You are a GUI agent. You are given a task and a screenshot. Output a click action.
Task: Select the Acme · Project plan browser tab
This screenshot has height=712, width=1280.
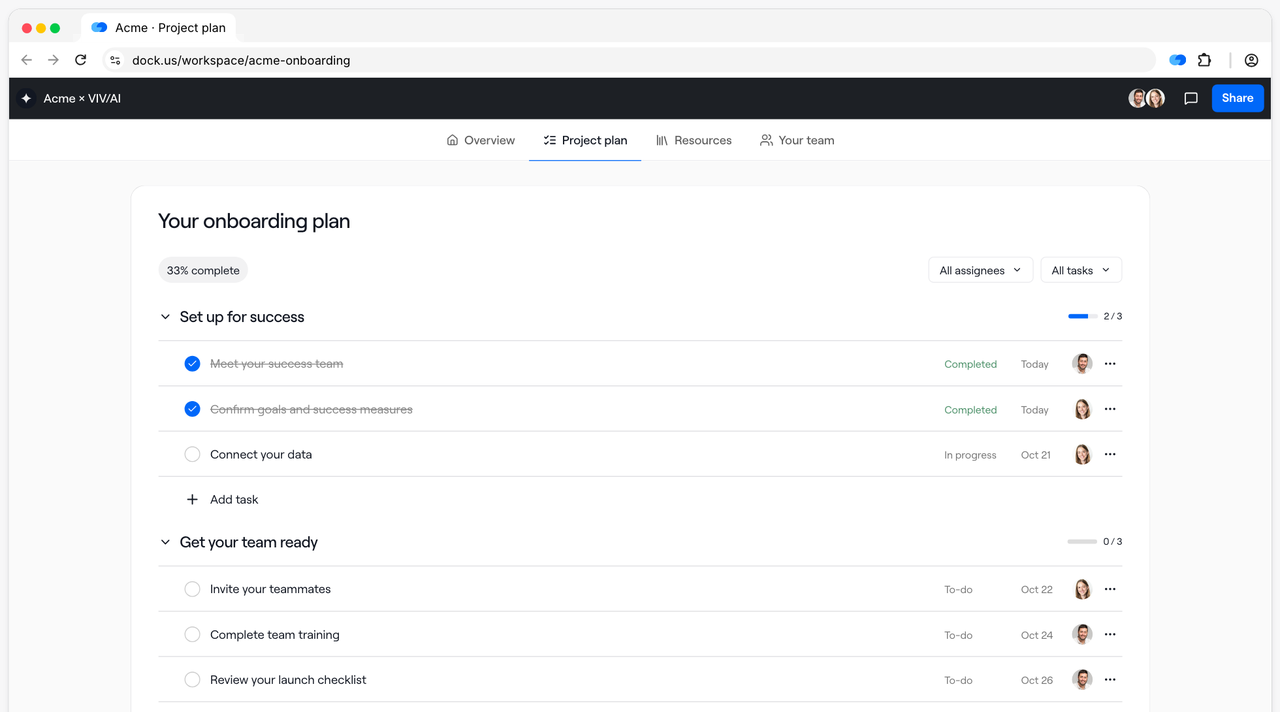click(157, 28)
